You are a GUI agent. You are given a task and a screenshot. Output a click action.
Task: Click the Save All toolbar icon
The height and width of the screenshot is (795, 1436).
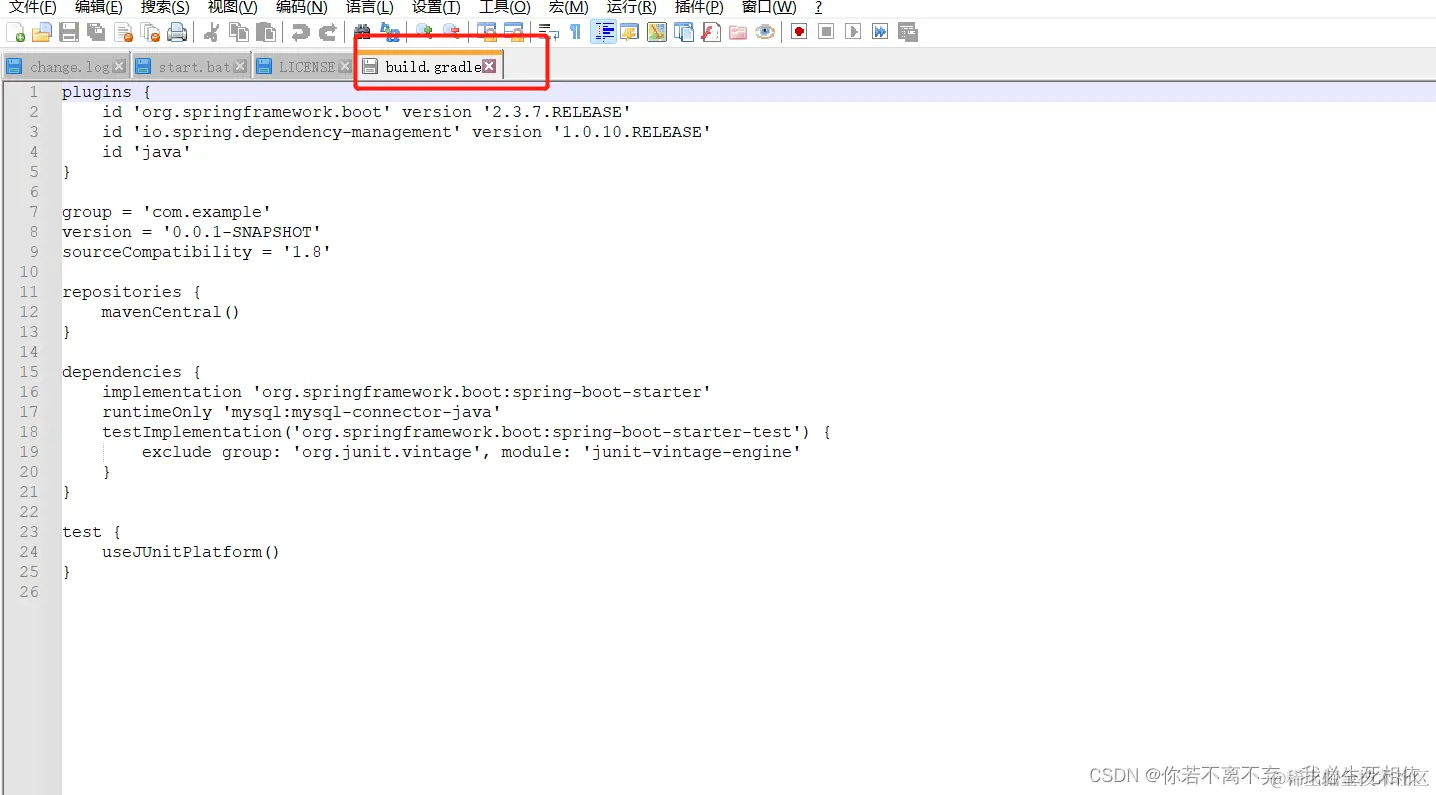click(x=96, y=32)
